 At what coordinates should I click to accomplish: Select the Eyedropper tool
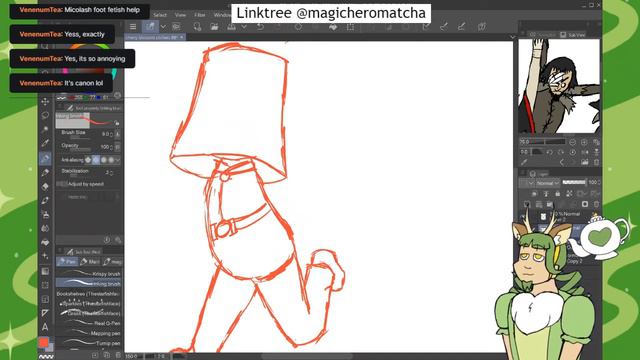tap(45, 143)
